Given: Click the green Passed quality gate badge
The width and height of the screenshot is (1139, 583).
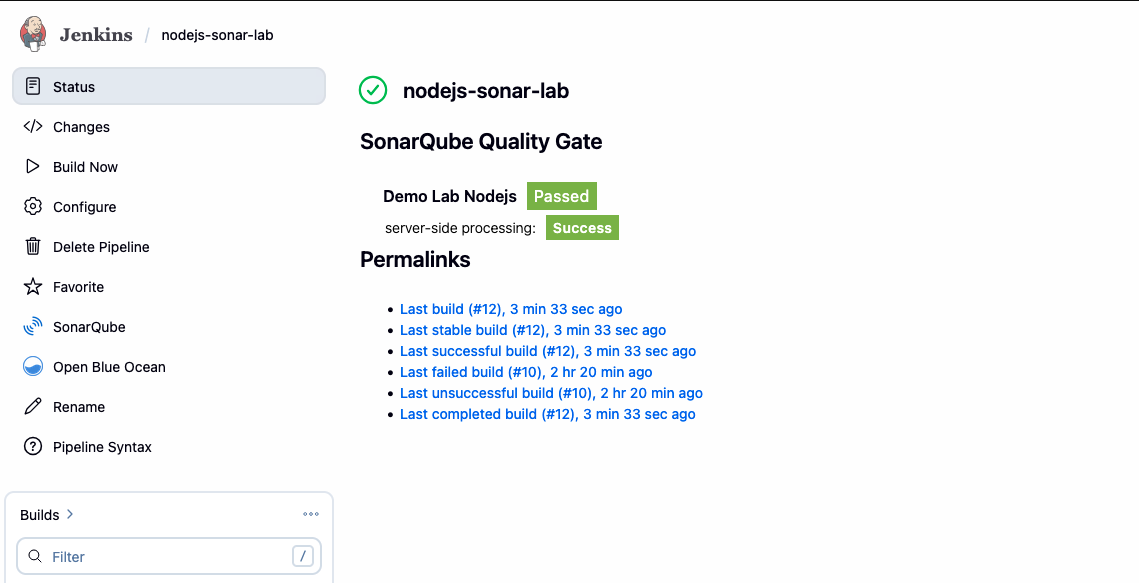Looking at the screenshot, I should [561, 196].
